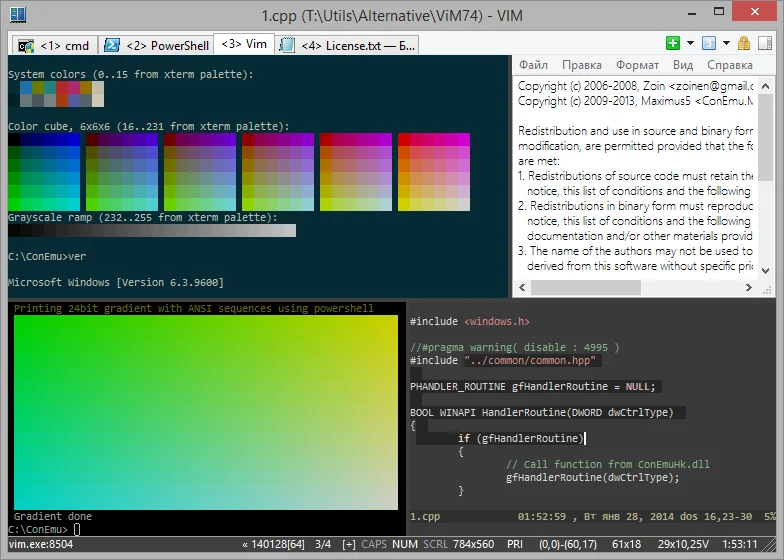Open the Файл menu
The width and height of the screenshot is (784, 560).
(x=533, y=65)
